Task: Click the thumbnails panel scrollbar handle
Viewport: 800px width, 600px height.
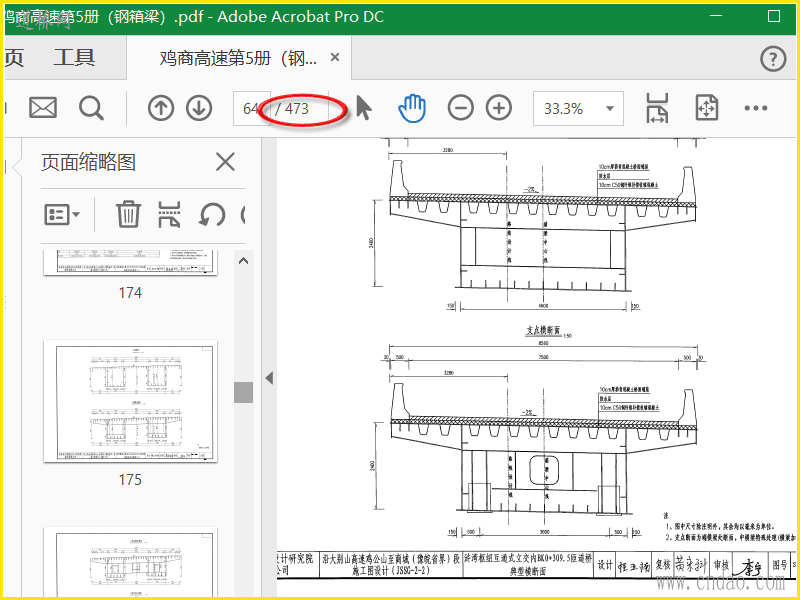Action: point(244,392)
